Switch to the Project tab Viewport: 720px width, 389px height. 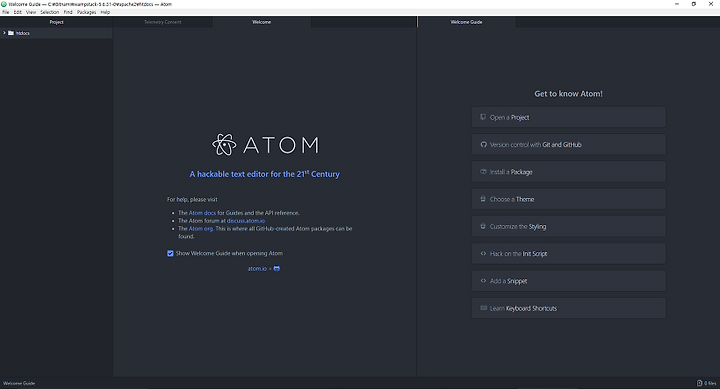(x=56, y=22)
